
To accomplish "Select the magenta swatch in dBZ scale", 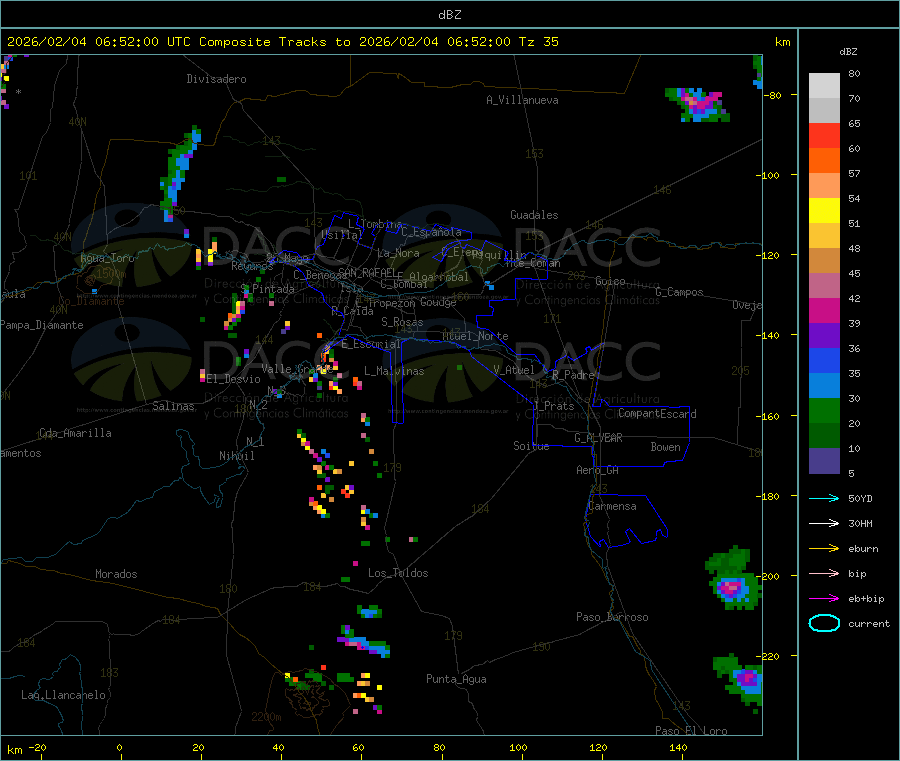I will tap(824, 310).
